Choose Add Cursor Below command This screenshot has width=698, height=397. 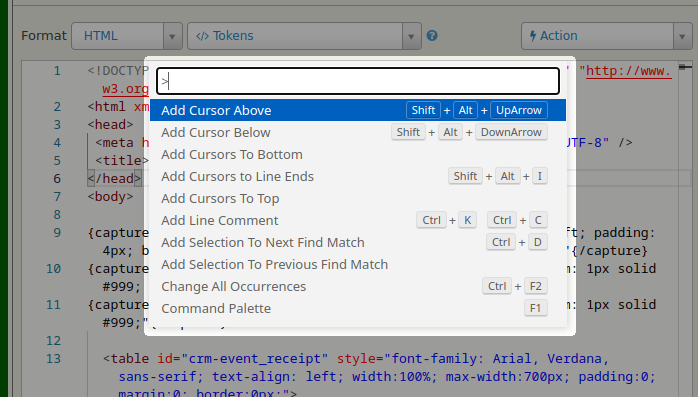(358, 132)
